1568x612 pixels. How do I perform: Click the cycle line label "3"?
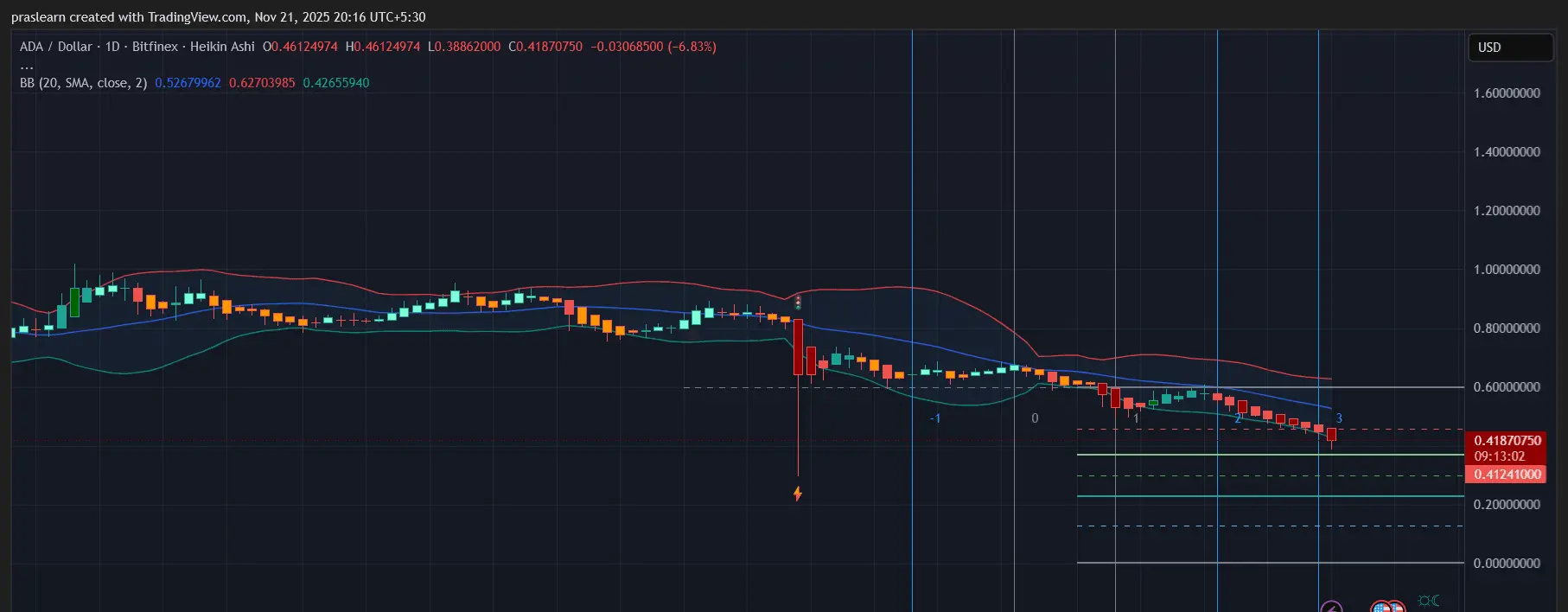pyautogui.click(x=1339, y=418)
